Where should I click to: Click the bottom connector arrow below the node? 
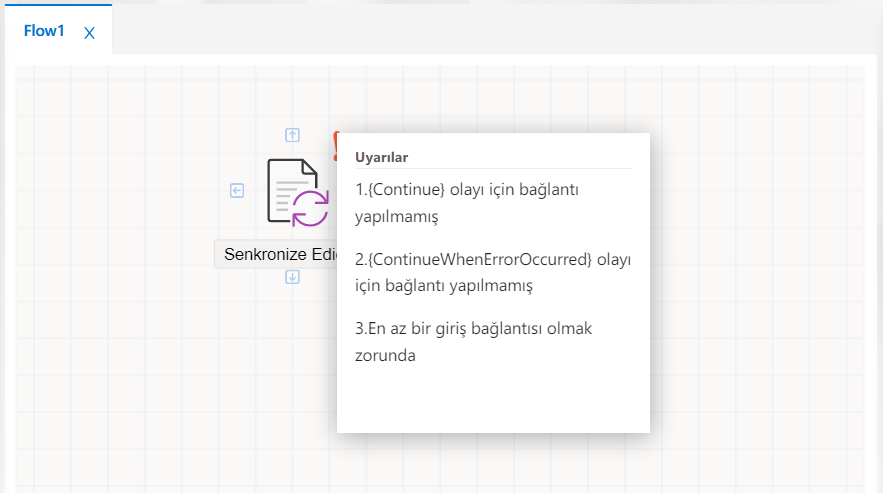[292, 276]
